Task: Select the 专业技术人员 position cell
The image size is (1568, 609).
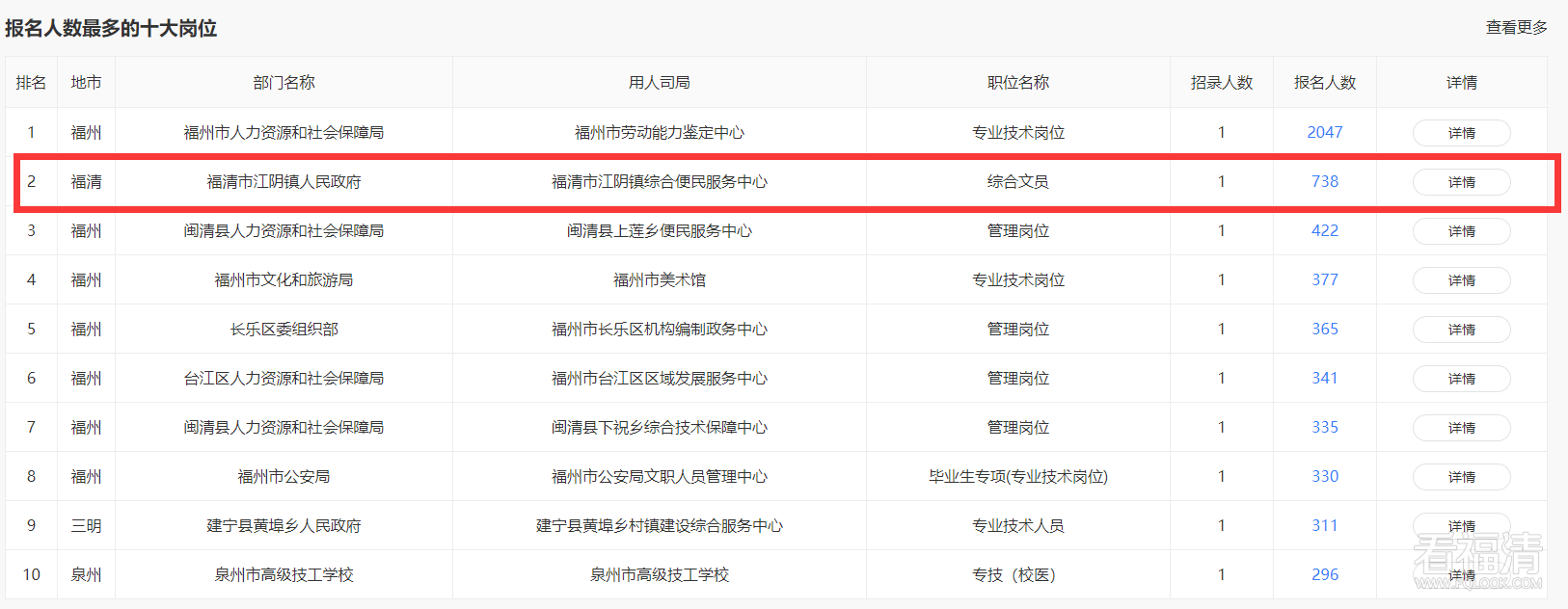Action: 1018,525
